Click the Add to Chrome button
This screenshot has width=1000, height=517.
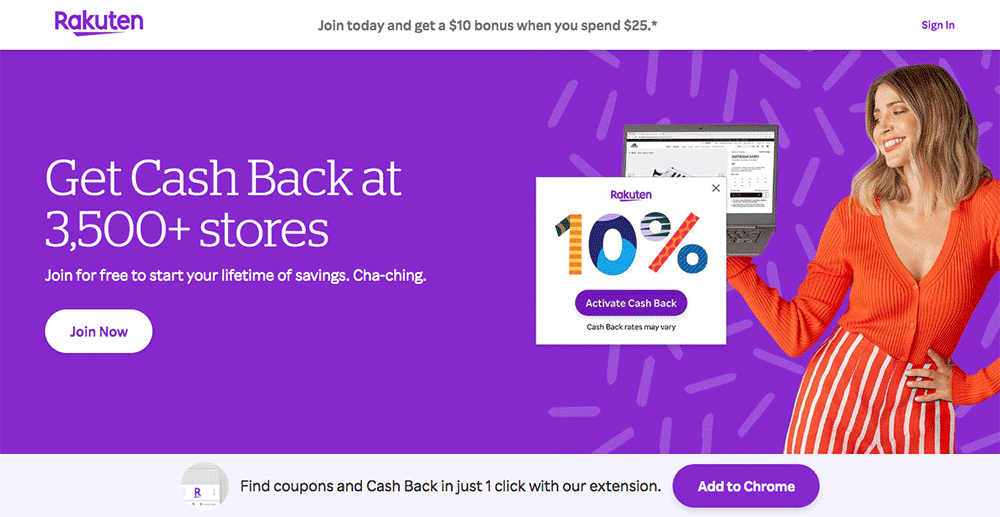[746, 487]
